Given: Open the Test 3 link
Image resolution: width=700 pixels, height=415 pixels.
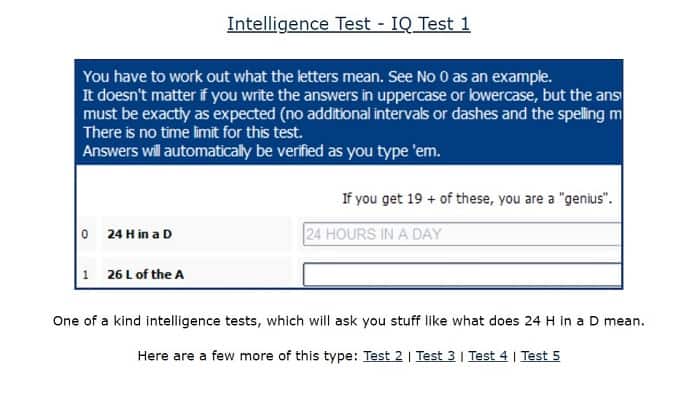Looking at the screenshot, I should (x=435, y=356).
